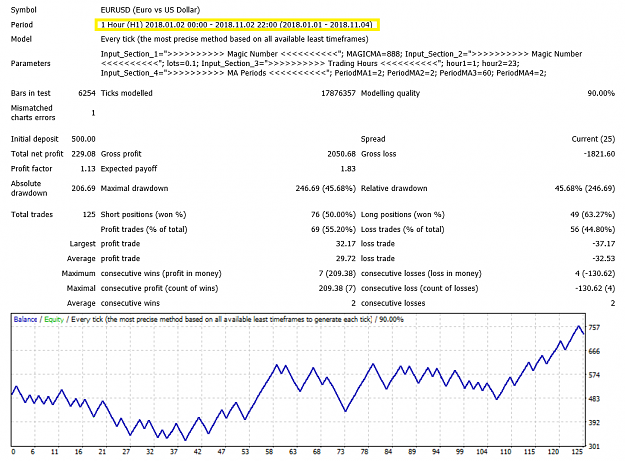Select the symbol text EURUSD (Euro vs US Dollar)

pos(150,10)
